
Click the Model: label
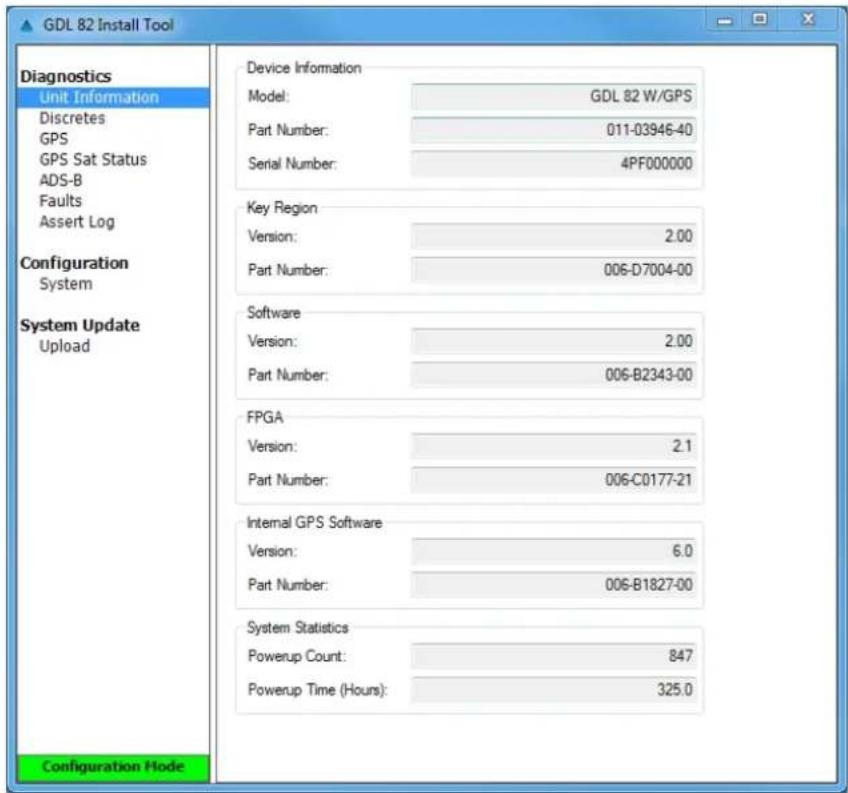[268, 96]
